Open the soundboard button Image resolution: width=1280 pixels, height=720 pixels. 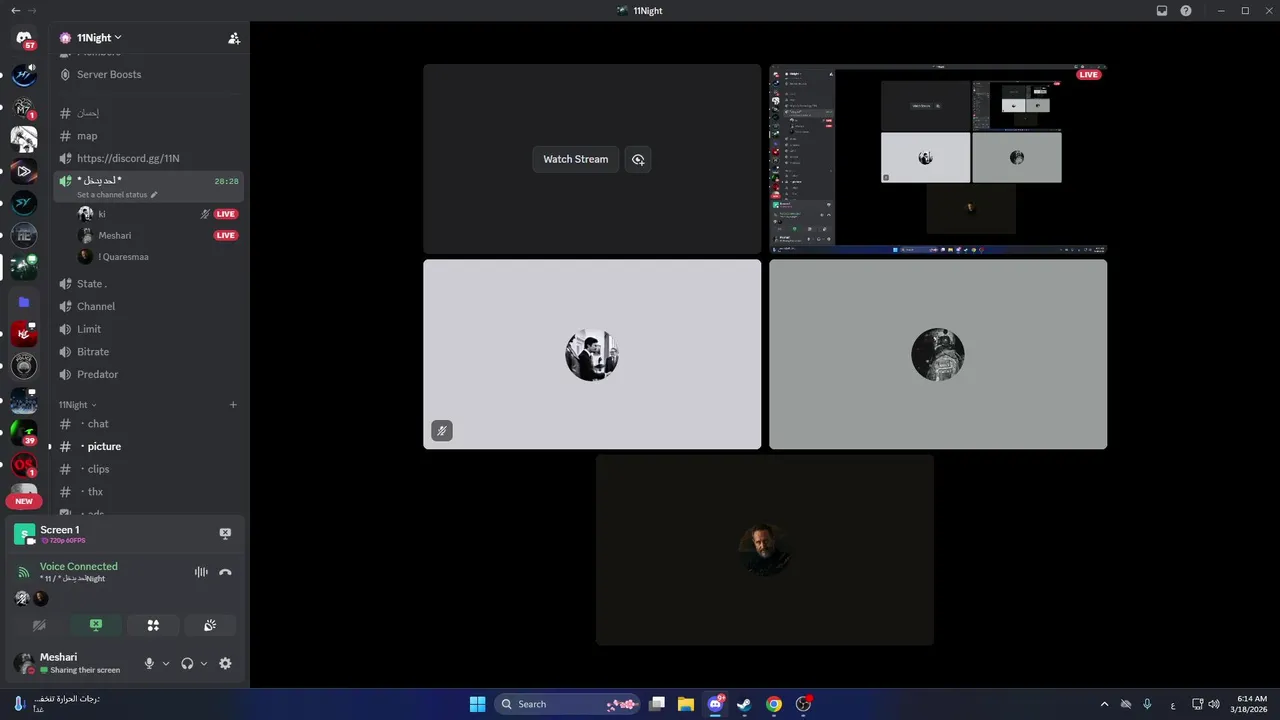[210, 625]
